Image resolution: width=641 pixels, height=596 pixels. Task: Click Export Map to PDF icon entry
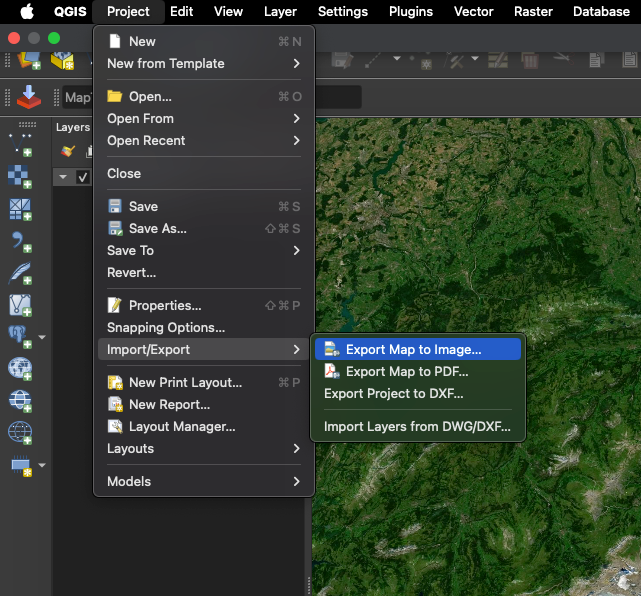332,371
